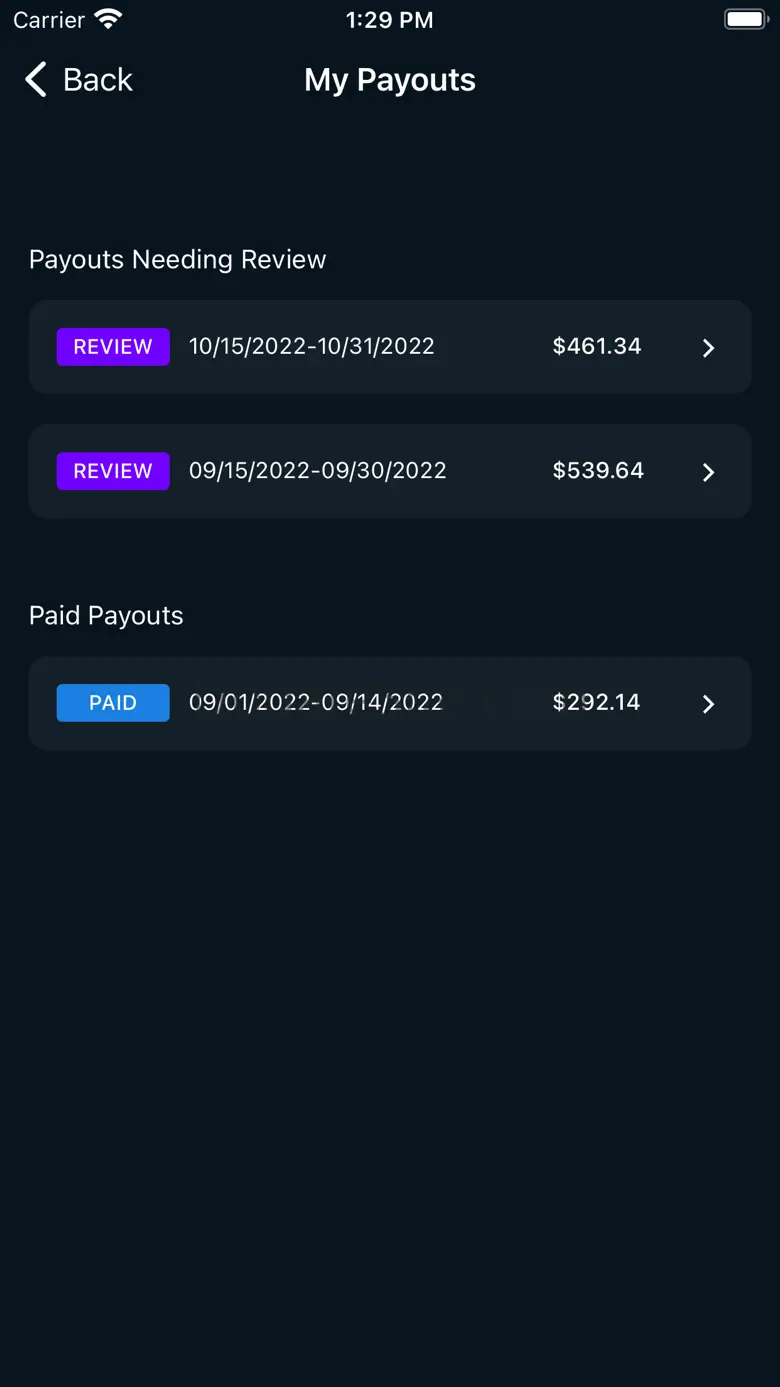Select the 09/15/2022-09/30/2022 date range
780x1387 pixels.
318,470
